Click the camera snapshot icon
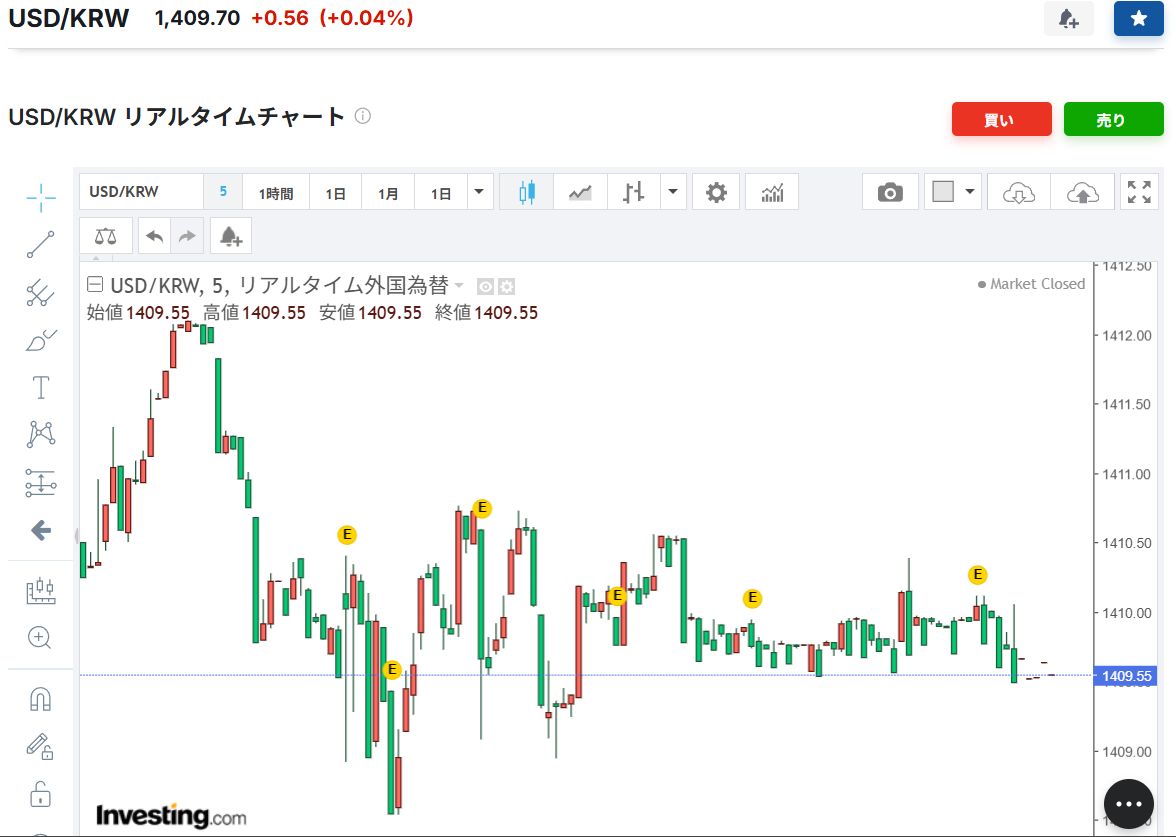The width and height of the screenshot is (1176, 837). pyautogui.click(x=889, y=192)
